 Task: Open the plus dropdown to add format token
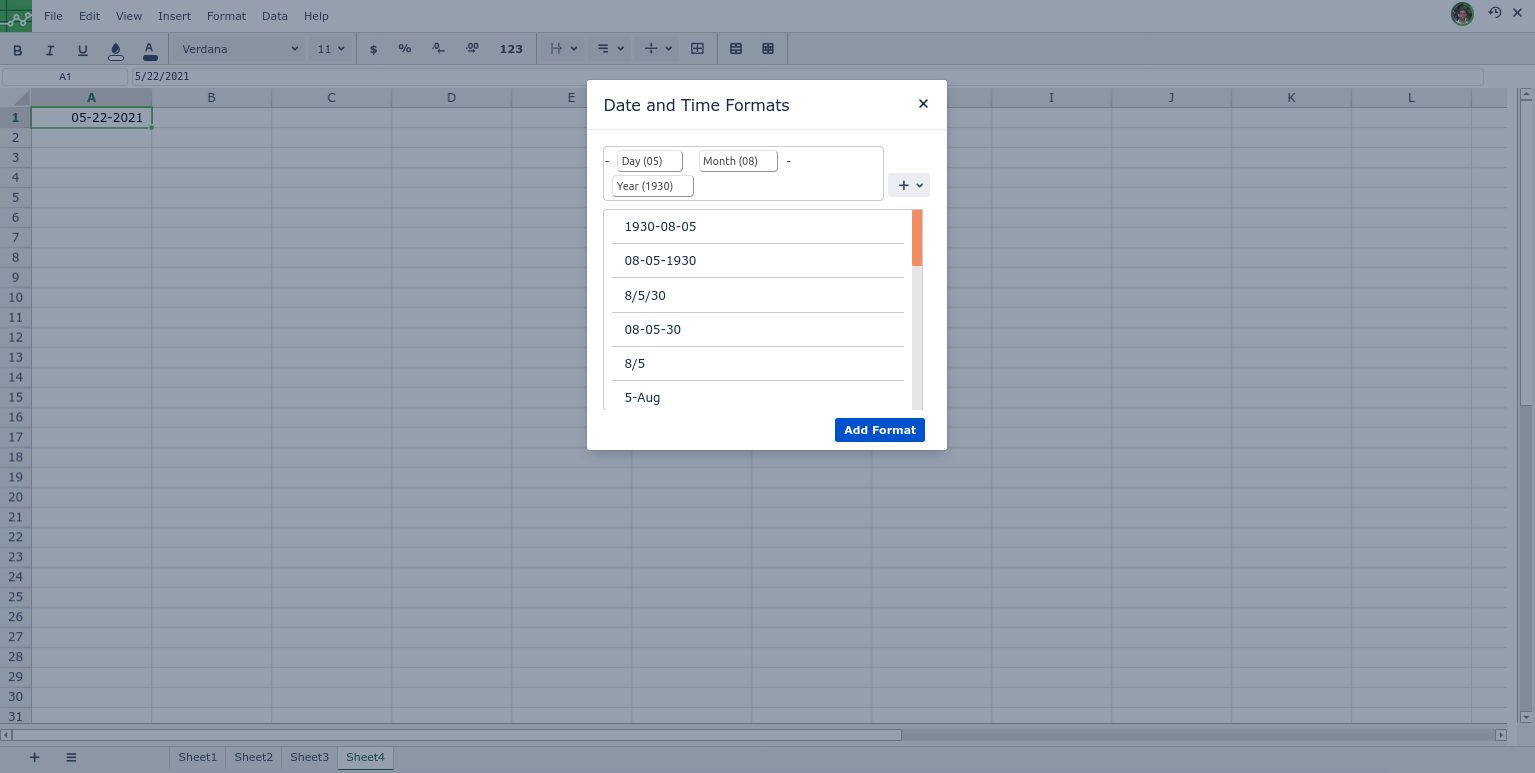[x=908, y=185]
